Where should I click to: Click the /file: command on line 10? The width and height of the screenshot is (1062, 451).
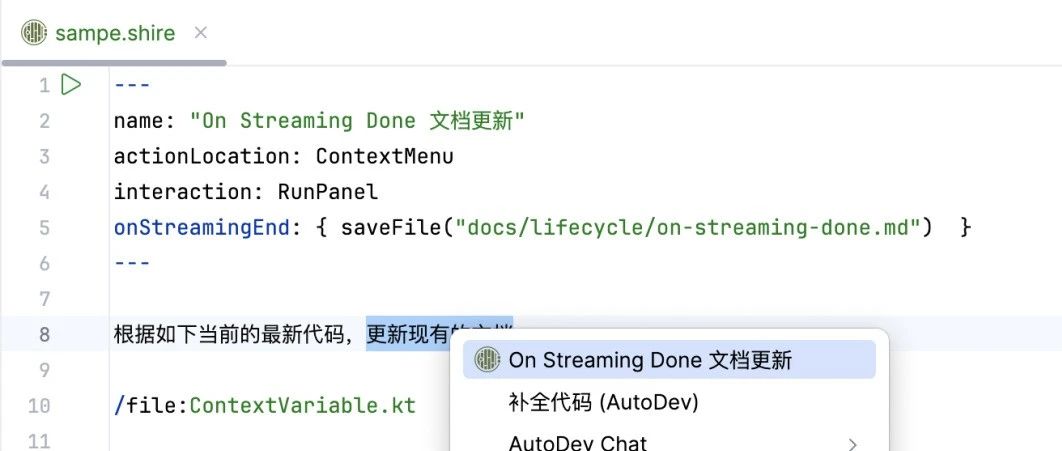(x=151, y=406)
